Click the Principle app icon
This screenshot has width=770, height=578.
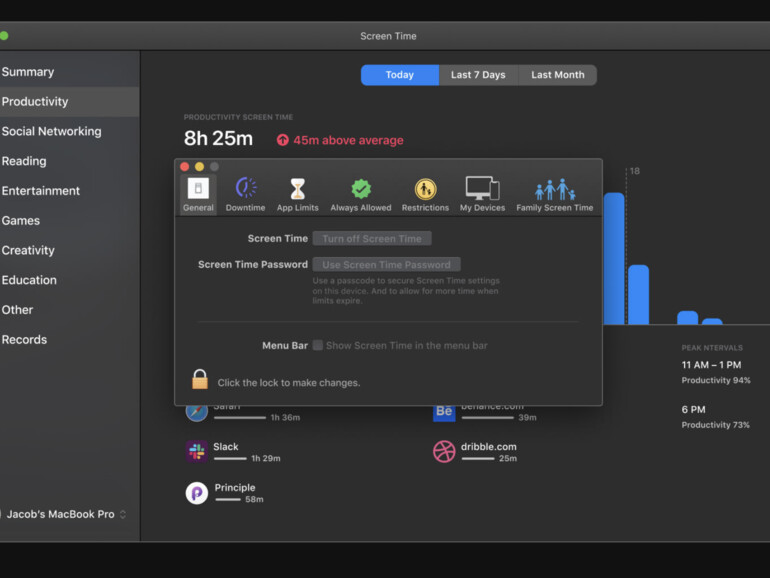click(197, 493)
